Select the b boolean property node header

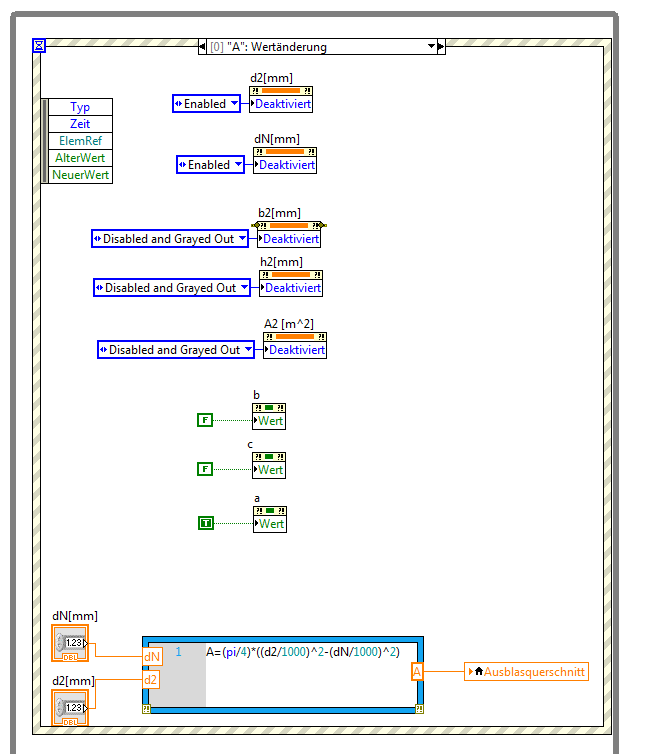[x=269, y=408]
